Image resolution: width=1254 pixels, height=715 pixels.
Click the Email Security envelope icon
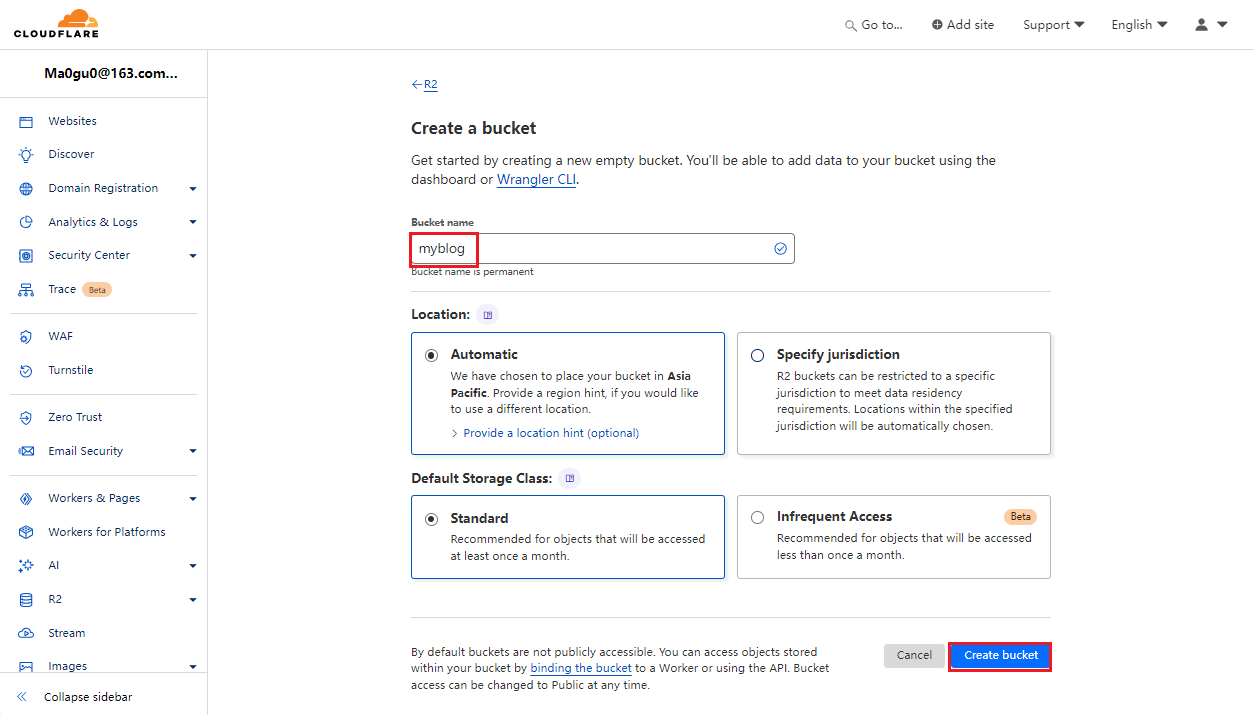[26, 451]
